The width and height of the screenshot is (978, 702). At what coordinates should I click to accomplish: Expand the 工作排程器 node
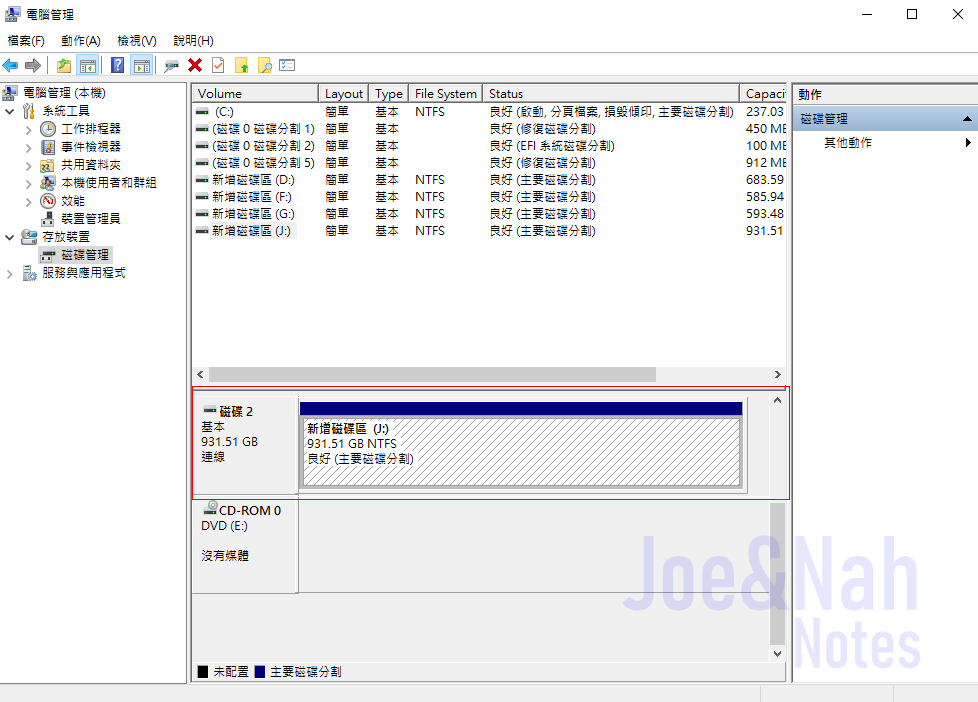tap(29, 130)
